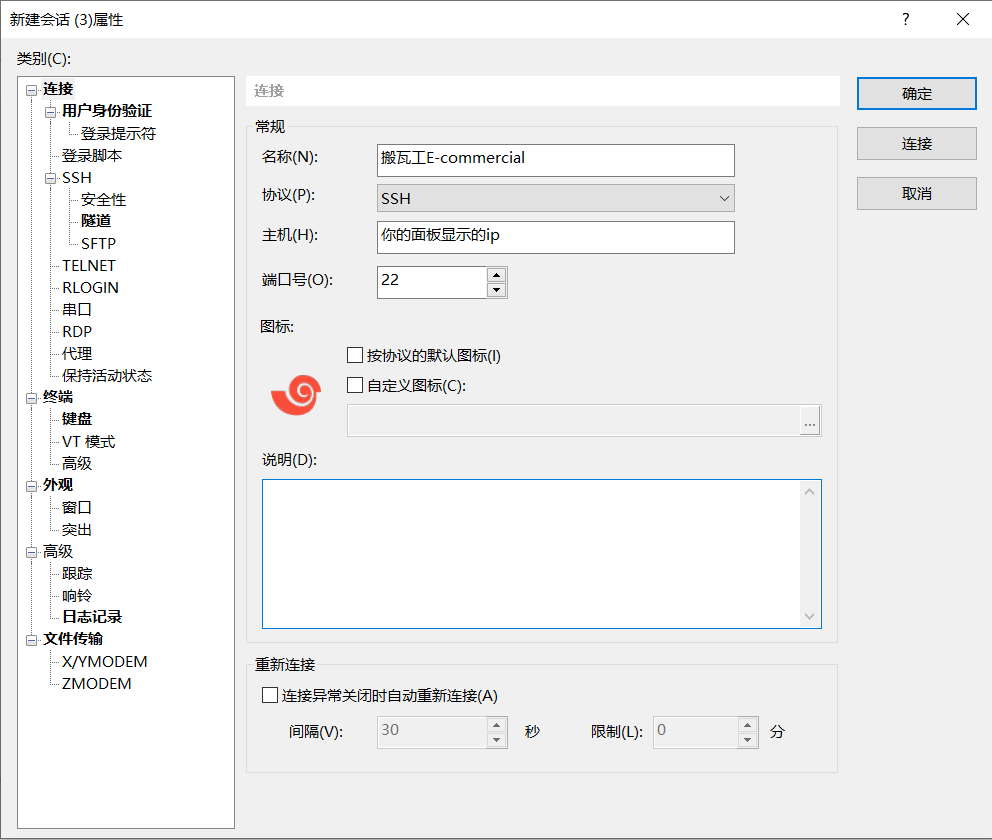Click the browse button for custom icon

(810, 422)
